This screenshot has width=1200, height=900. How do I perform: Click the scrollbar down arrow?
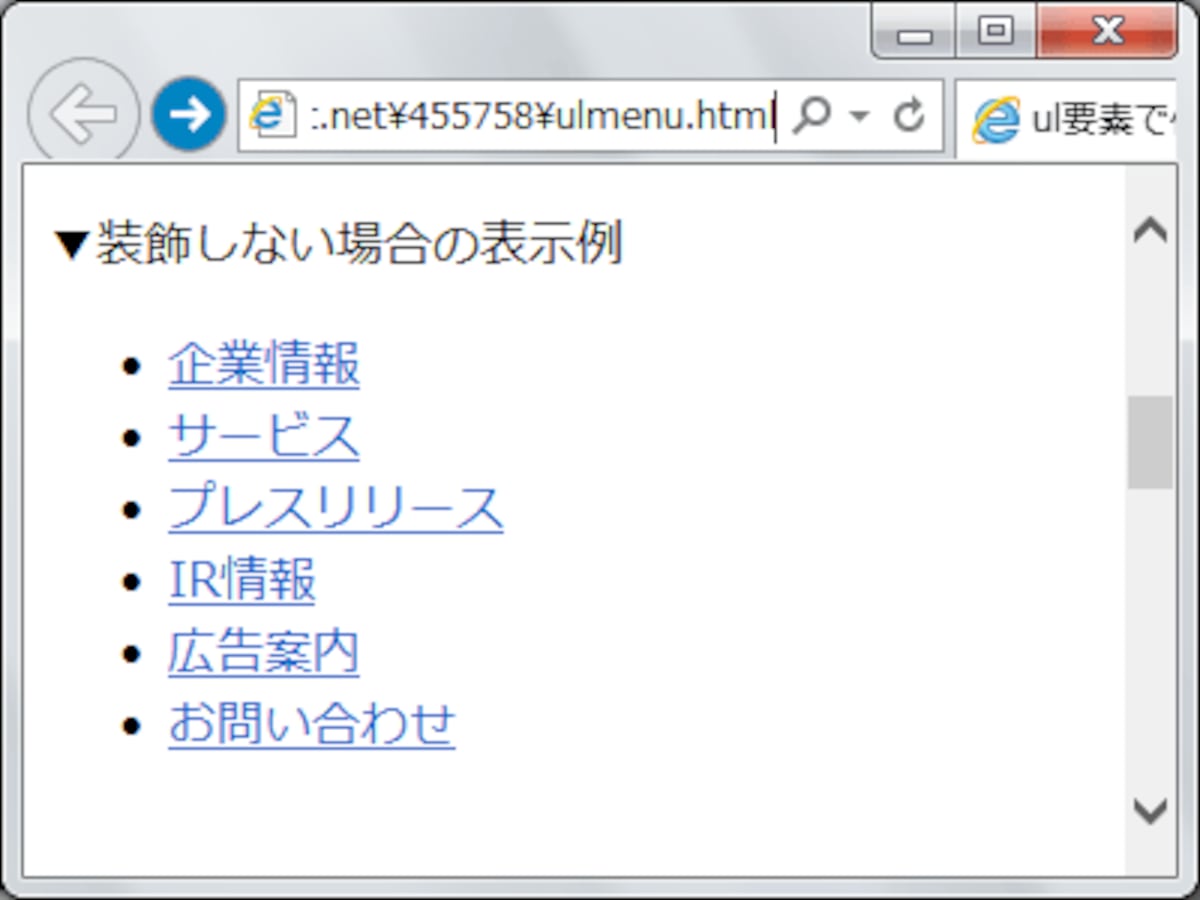click(x=1151, y=810)
